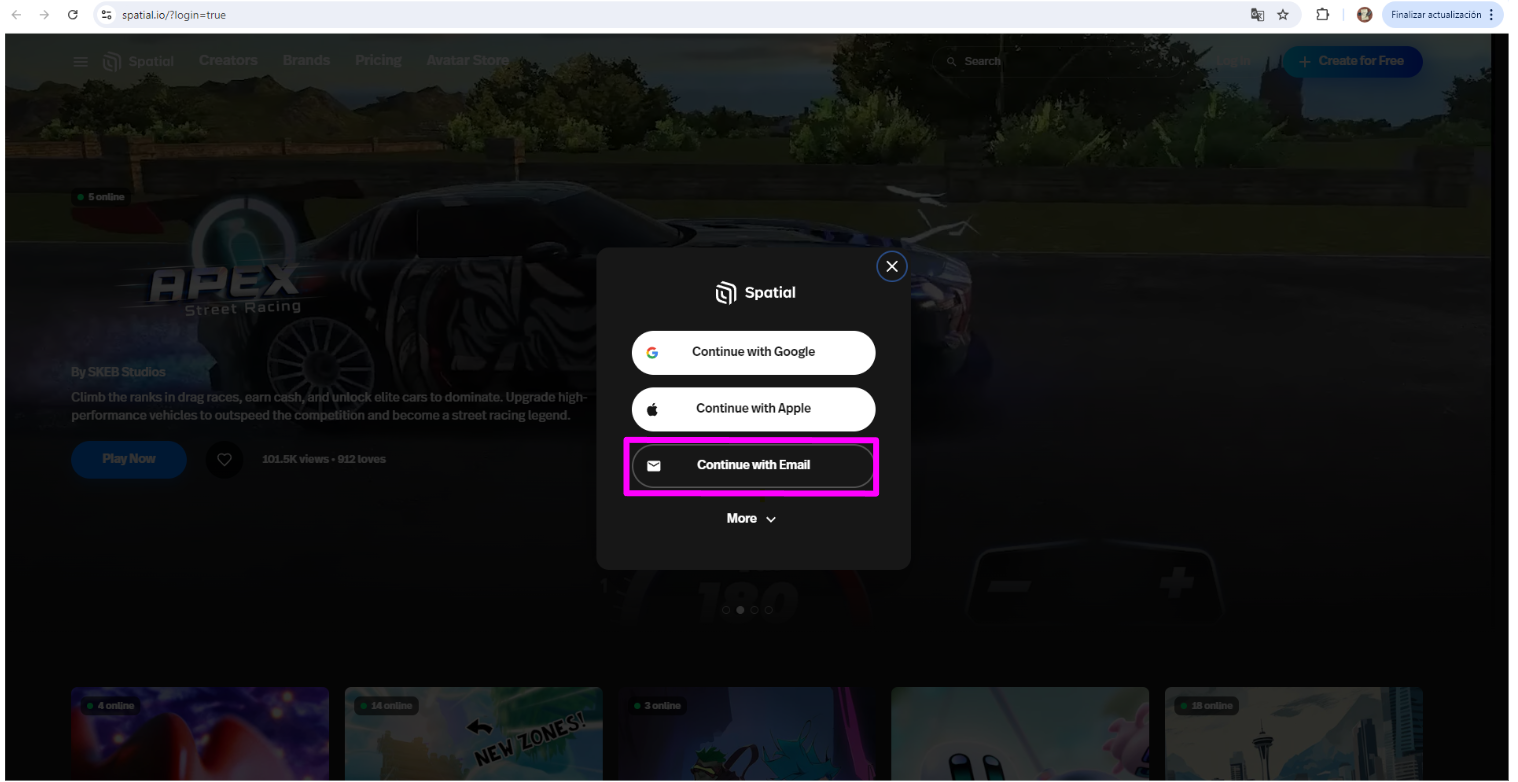
Task: Open the hamburger menu on Spatial
Action: [80, 61]
